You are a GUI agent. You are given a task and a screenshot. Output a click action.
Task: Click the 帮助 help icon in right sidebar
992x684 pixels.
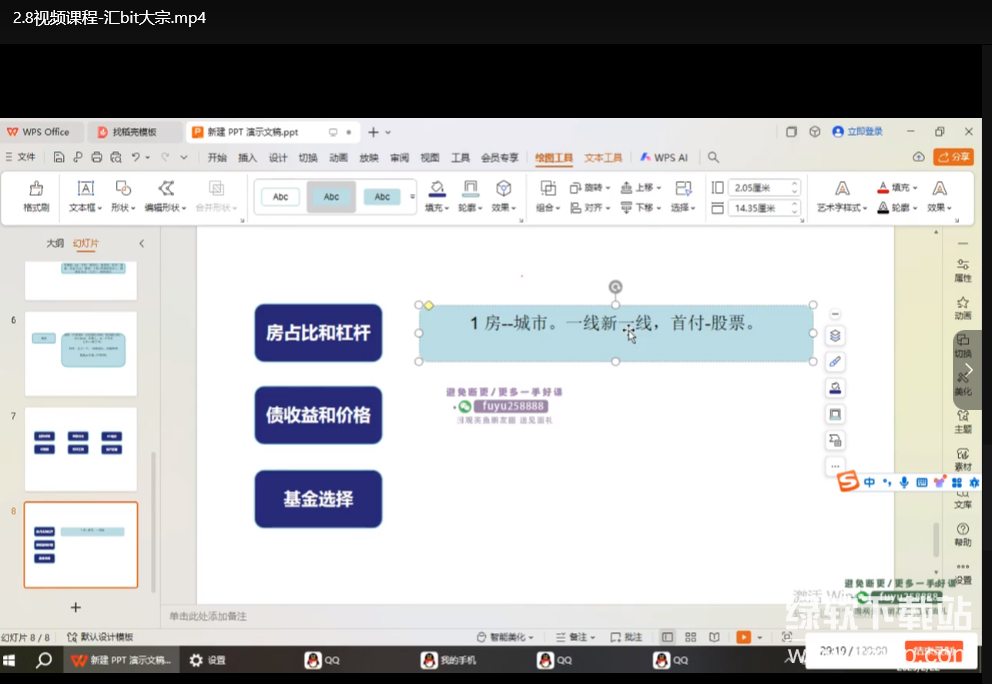pyautogui.click(x=962, y=534)
